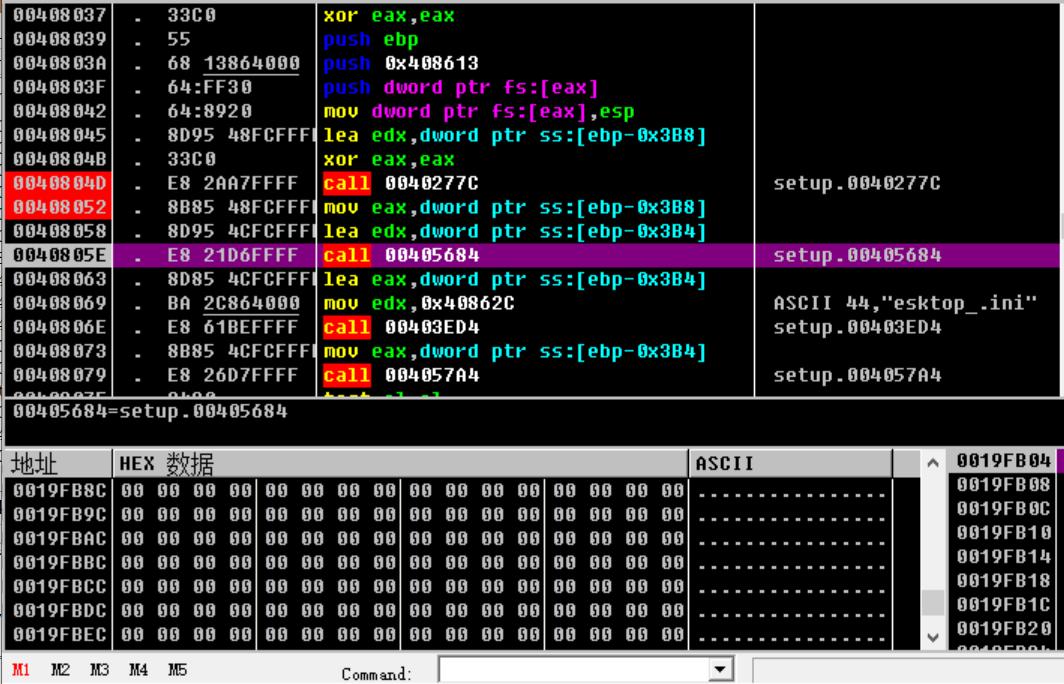1064x684 pixels.
Task: Click the ASCII "esktop_.ini" comment
Action: (x=905, y=303)
